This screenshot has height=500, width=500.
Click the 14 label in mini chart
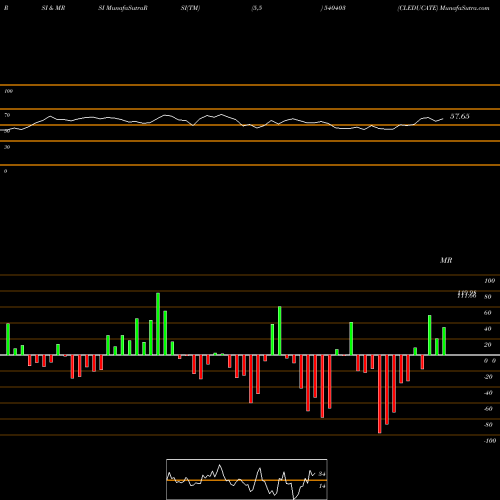point(322,486)
